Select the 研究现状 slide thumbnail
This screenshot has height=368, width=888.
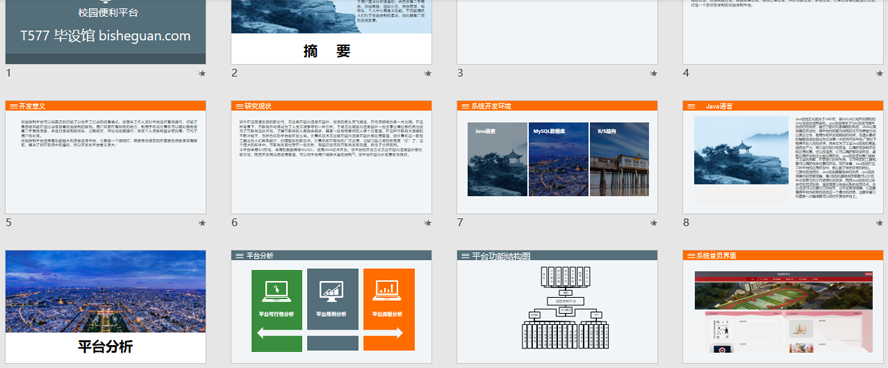tap(331, 157)
